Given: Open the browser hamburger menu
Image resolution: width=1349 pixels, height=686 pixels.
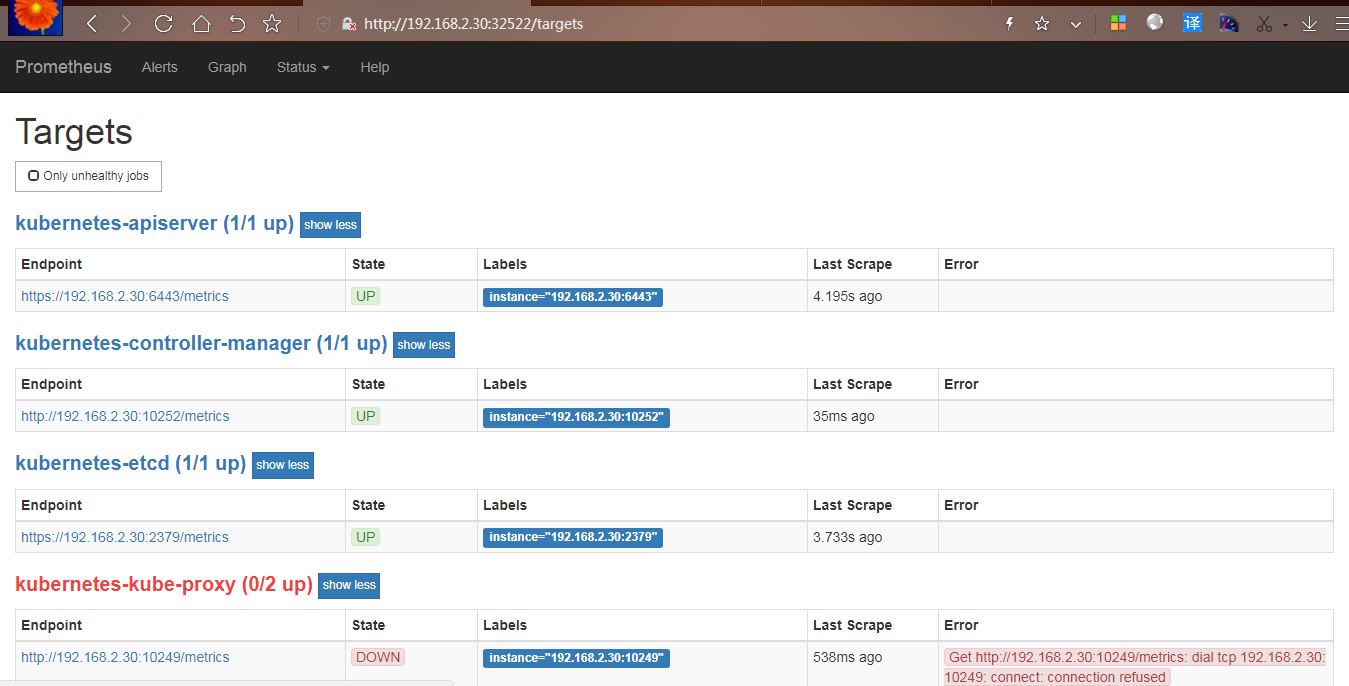Looking at the screenshot, I should coord(1340,23).
